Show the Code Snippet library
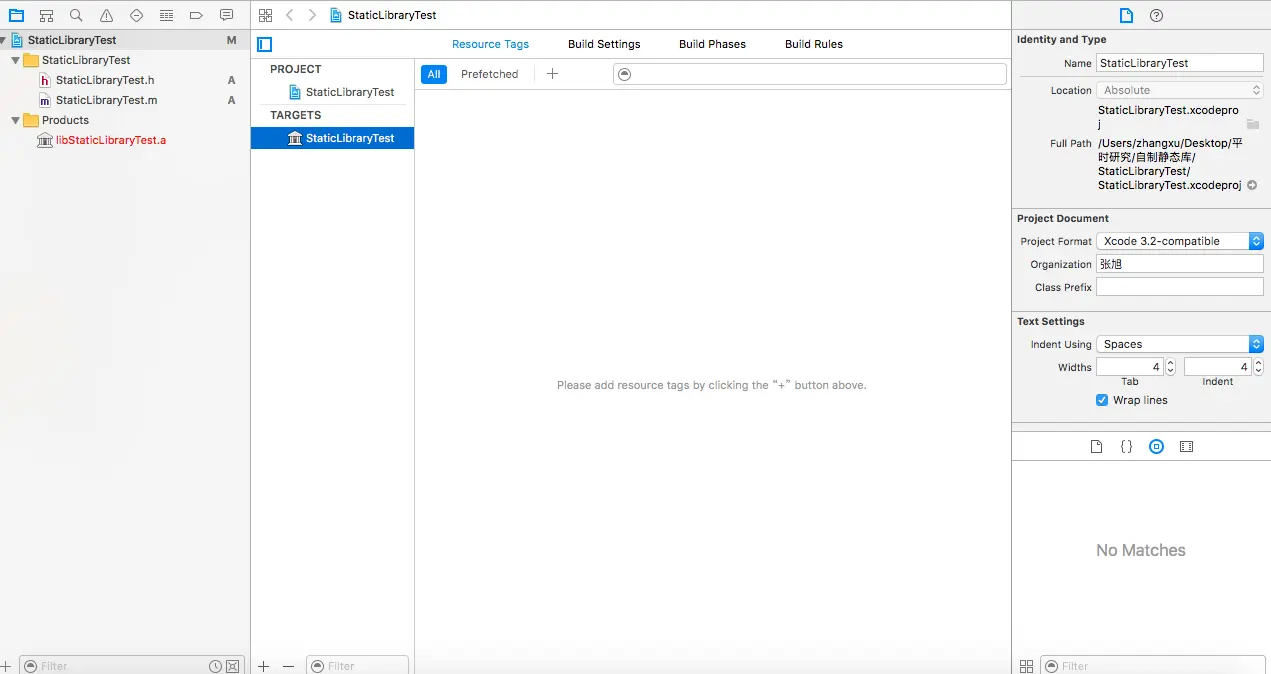 pos(1126,447)
